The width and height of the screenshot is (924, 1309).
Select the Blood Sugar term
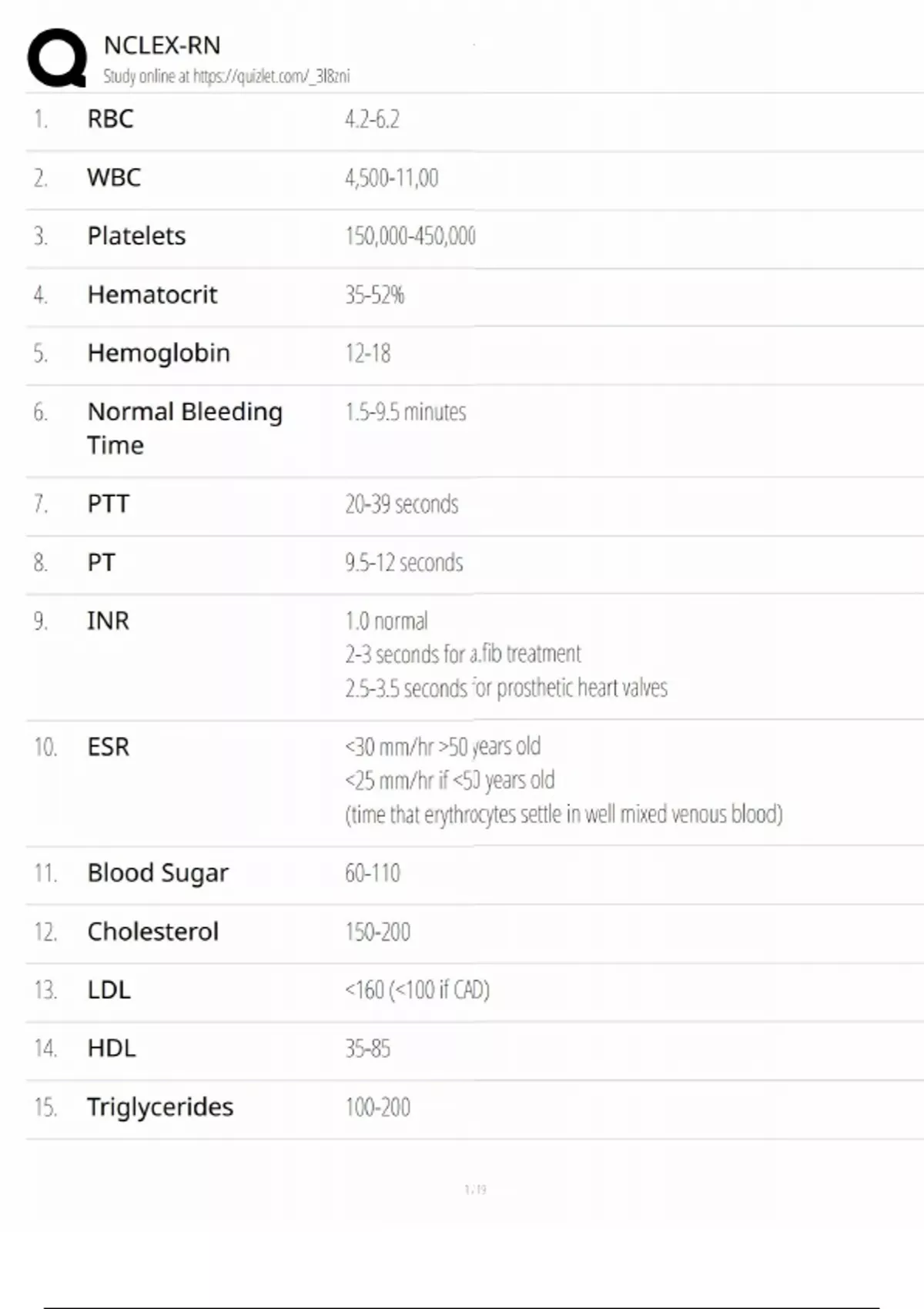tap(158, 873)
